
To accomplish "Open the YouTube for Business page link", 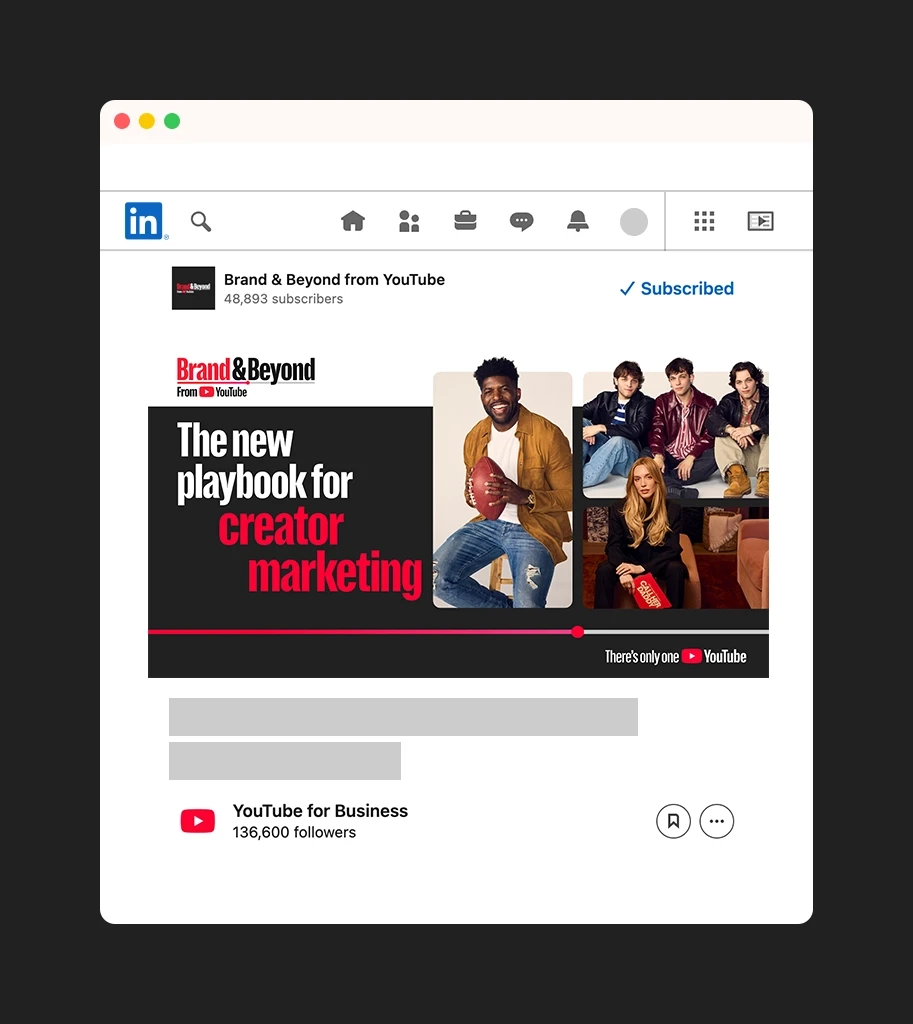I will [320, 811].
